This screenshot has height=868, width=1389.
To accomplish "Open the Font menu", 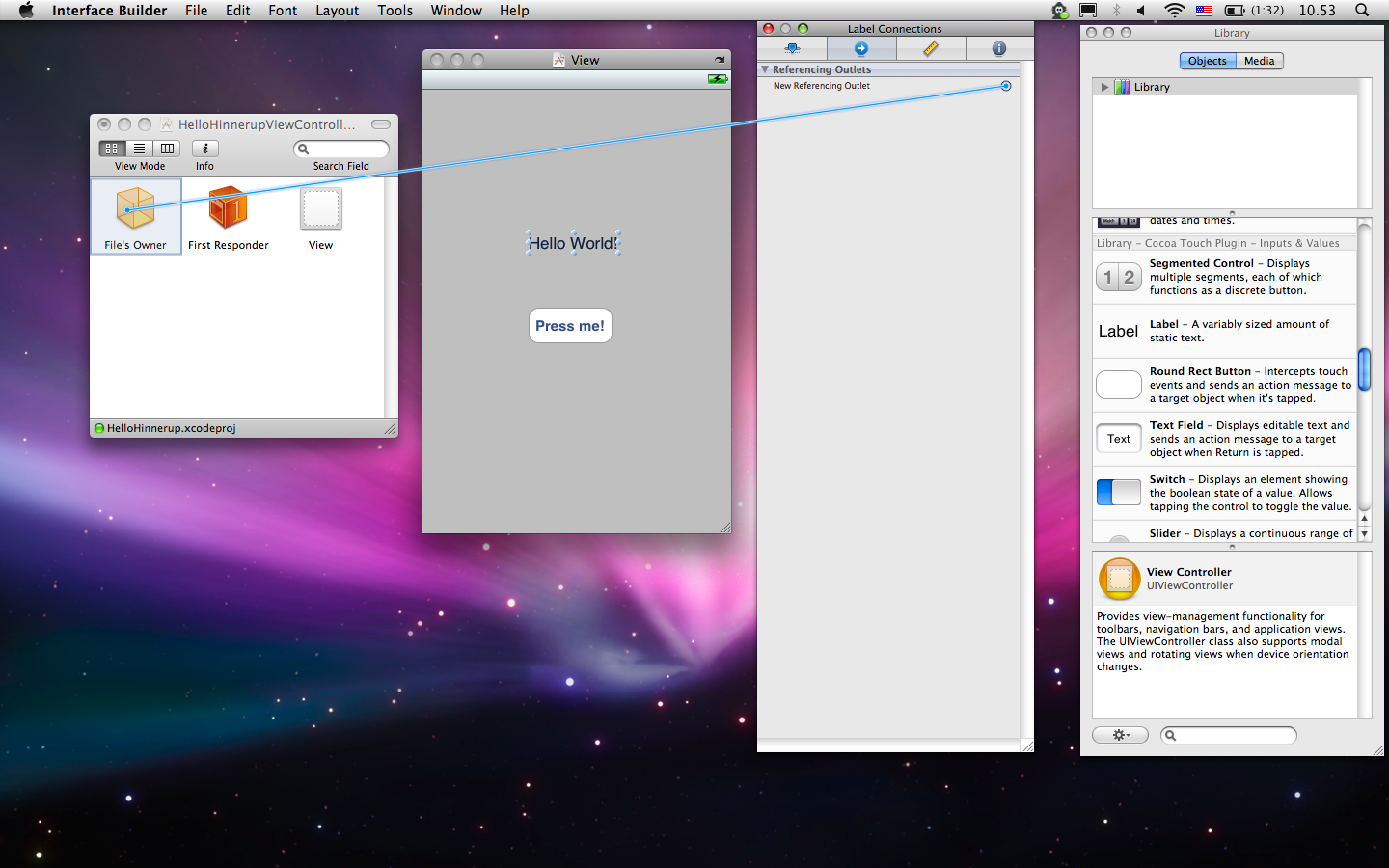I will tap(283, 11).
